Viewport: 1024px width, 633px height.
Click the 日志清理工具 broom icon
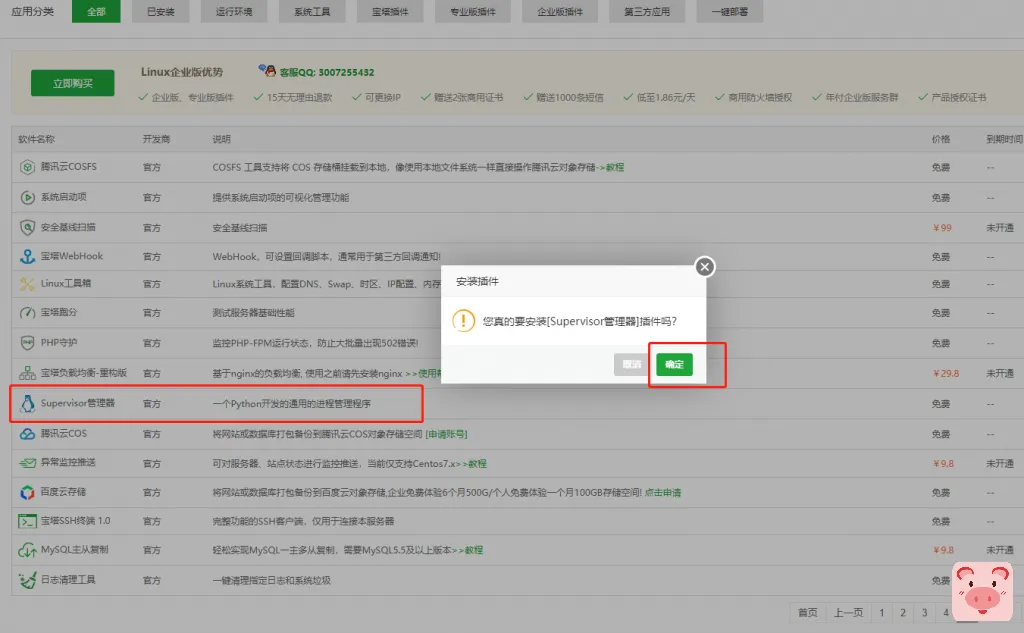tap(27, 580)
